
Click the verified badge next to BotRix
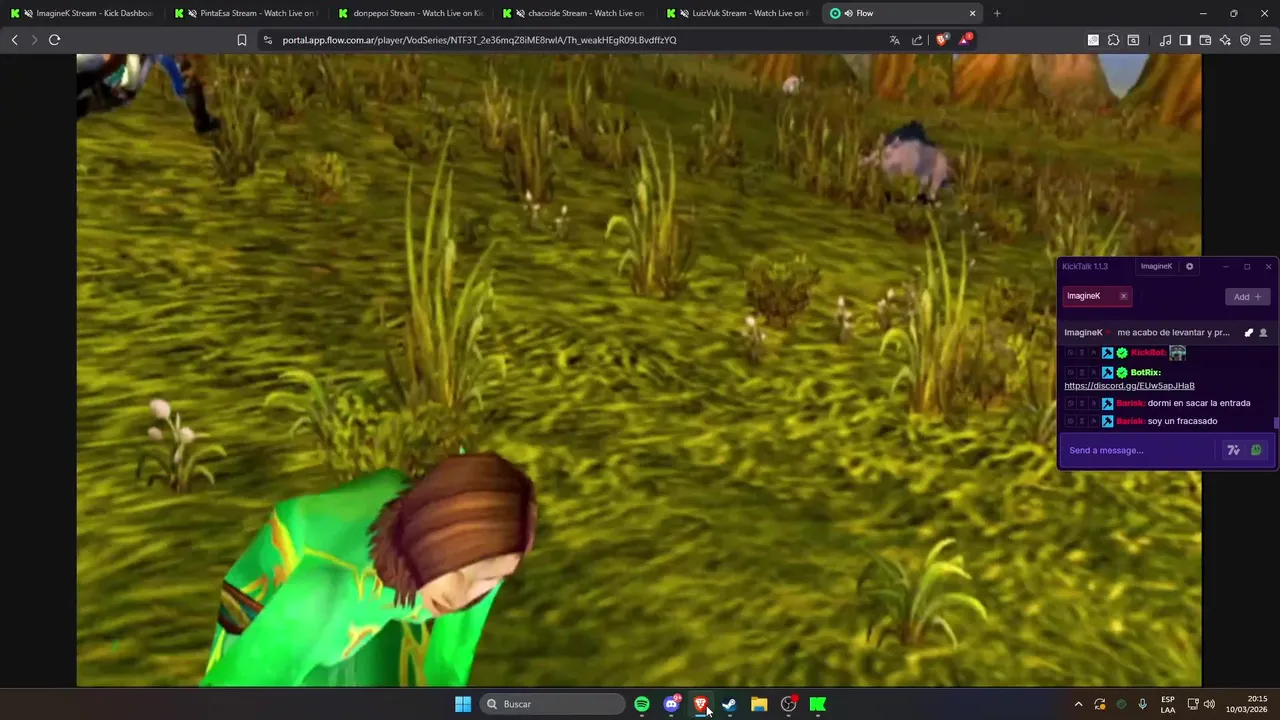click(x=1122, y=373)
